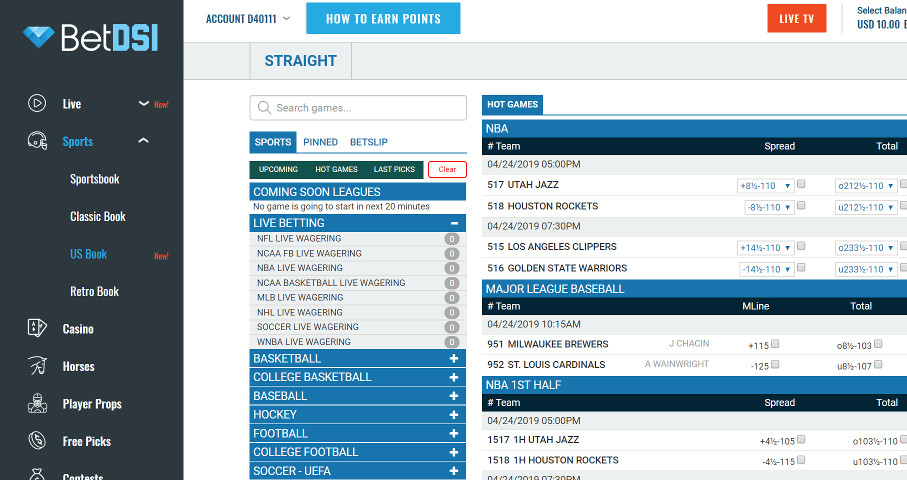Check Milwaukee Brewers +115 moneyline box

[775, 344]
